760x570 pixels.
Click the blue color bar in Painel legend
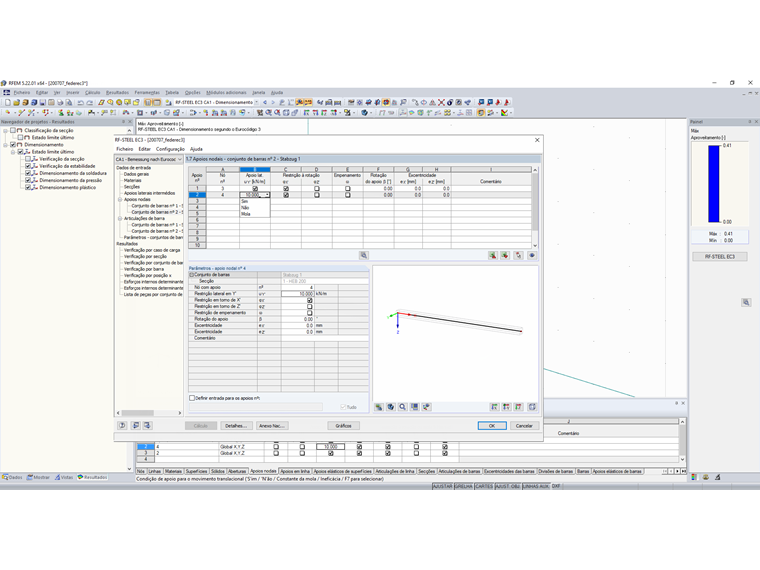click(713, 184)
